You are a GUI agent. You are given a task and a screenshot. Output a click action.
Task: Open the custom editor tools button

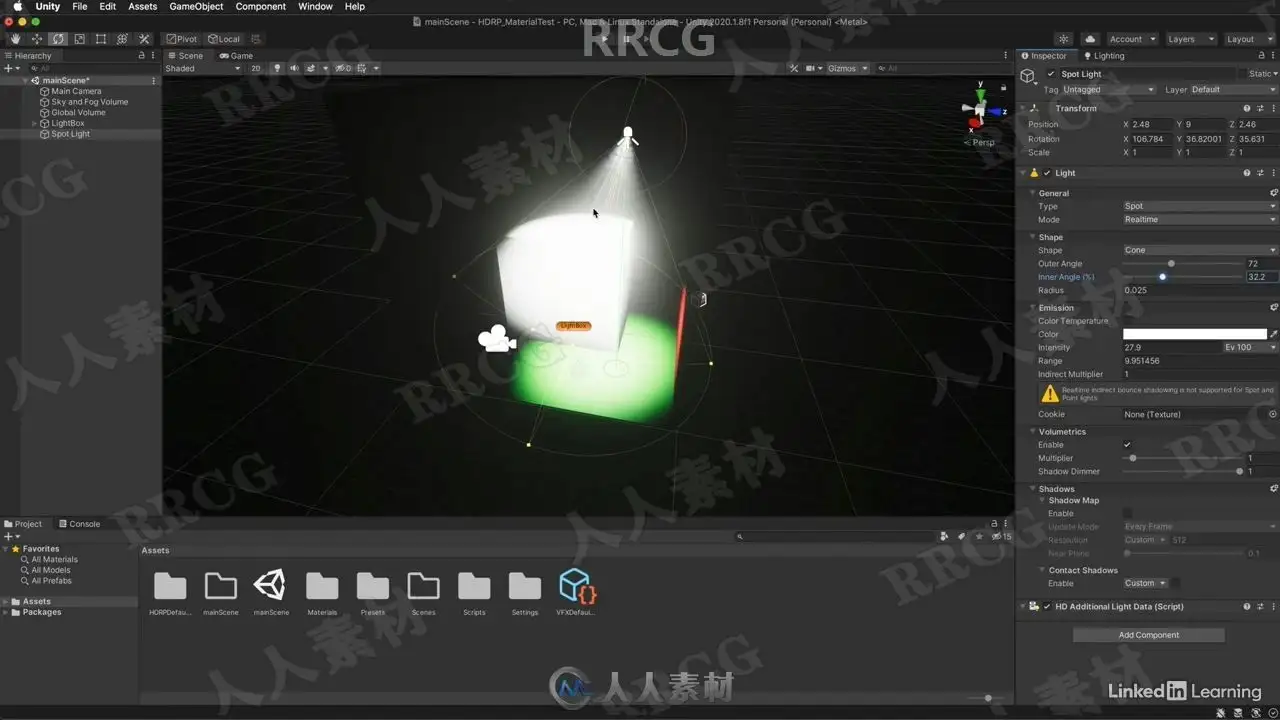[x=144, y=39]
